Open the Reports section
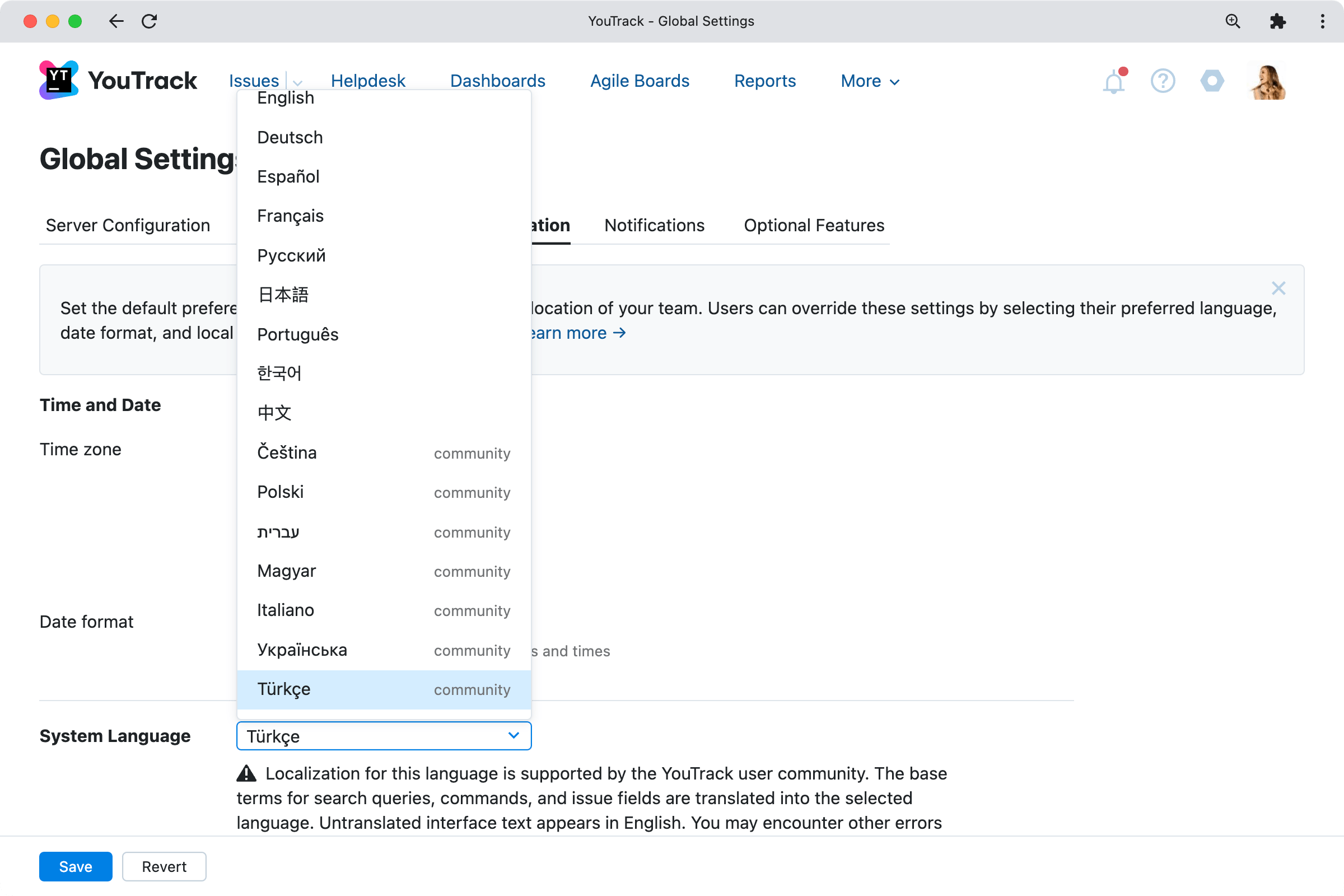 tap(764, 81)
